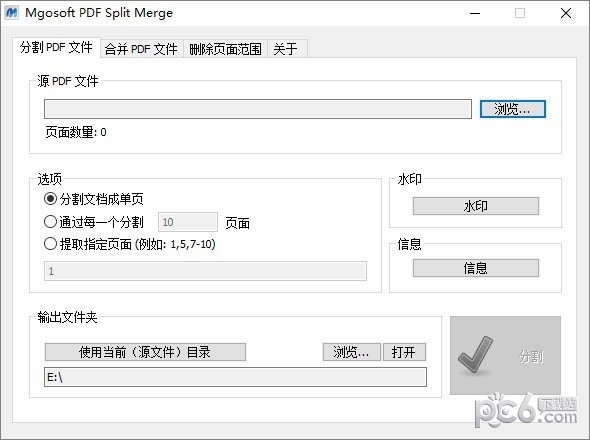Viewport: 590px width, 440px height.
Task: Browse for the source PDF file
Action: (512, 109)
